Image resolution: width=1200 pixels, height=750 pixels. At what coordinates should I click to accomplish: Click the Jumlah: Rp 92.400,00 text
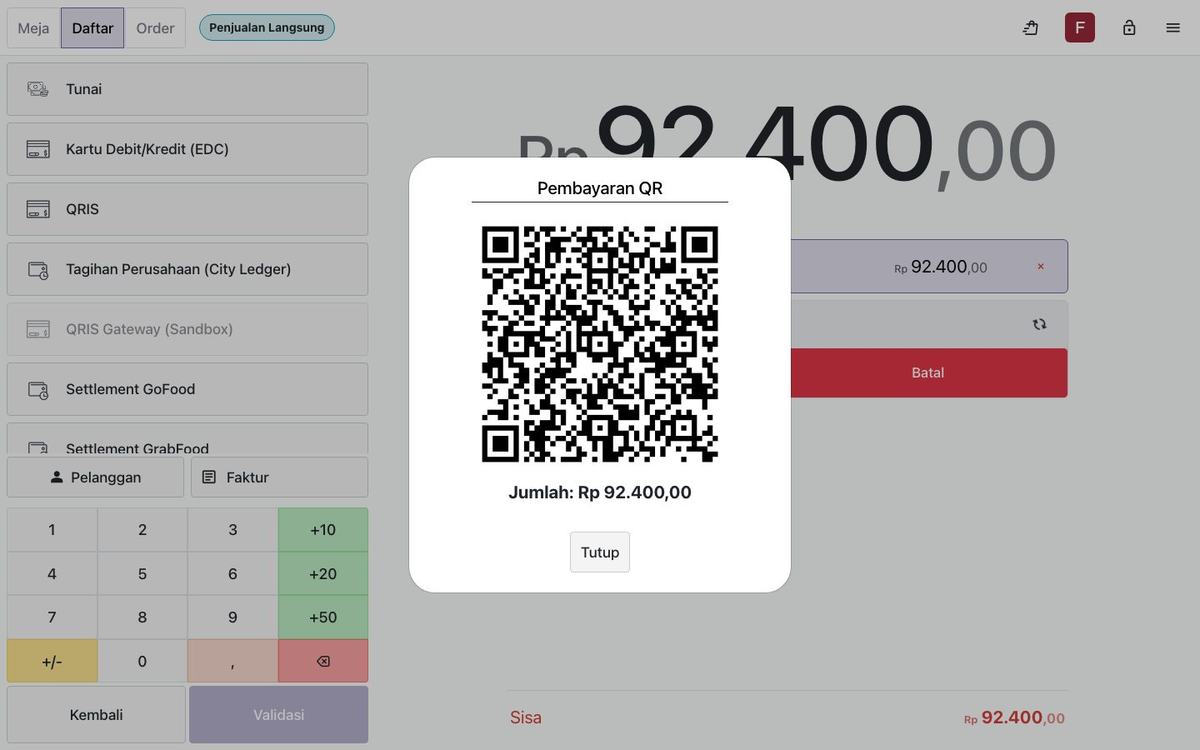pos(600,492)
